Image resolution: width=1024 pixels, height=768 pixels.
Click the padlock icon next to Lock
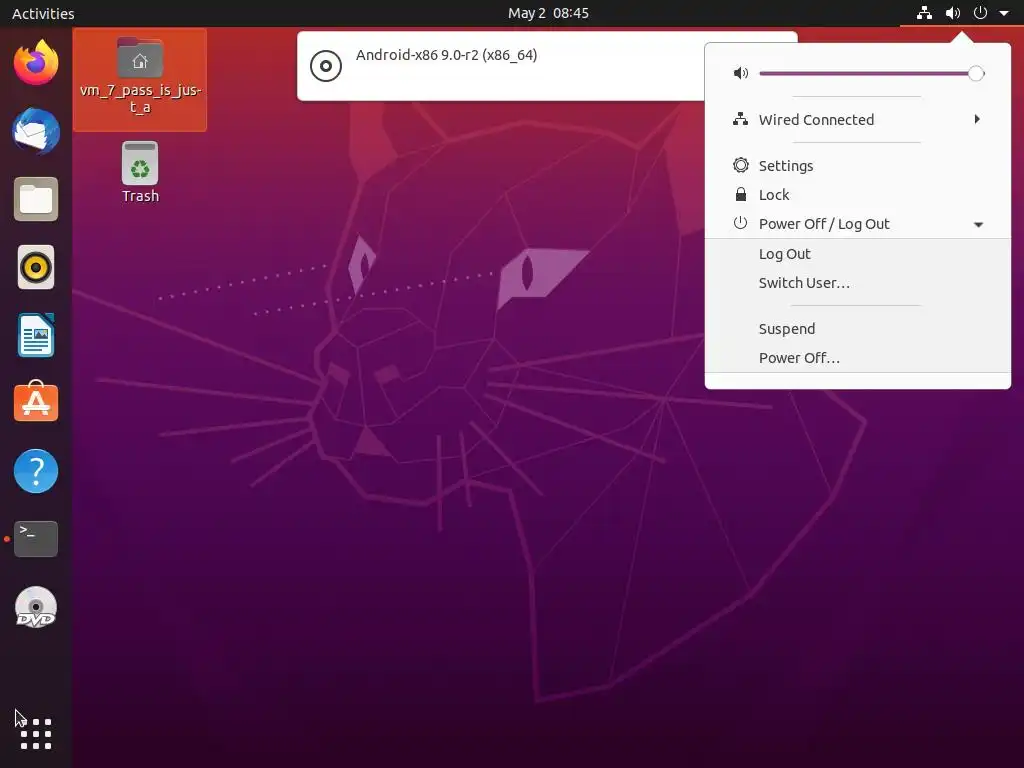click(741, 195)
